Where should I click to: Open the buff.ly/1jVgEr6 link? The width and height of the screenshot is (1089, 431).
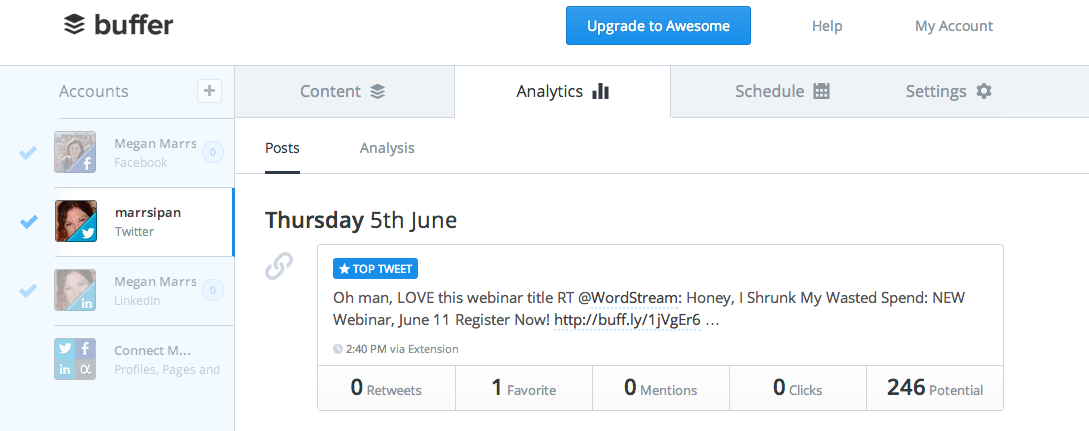(x=626, y=321)
